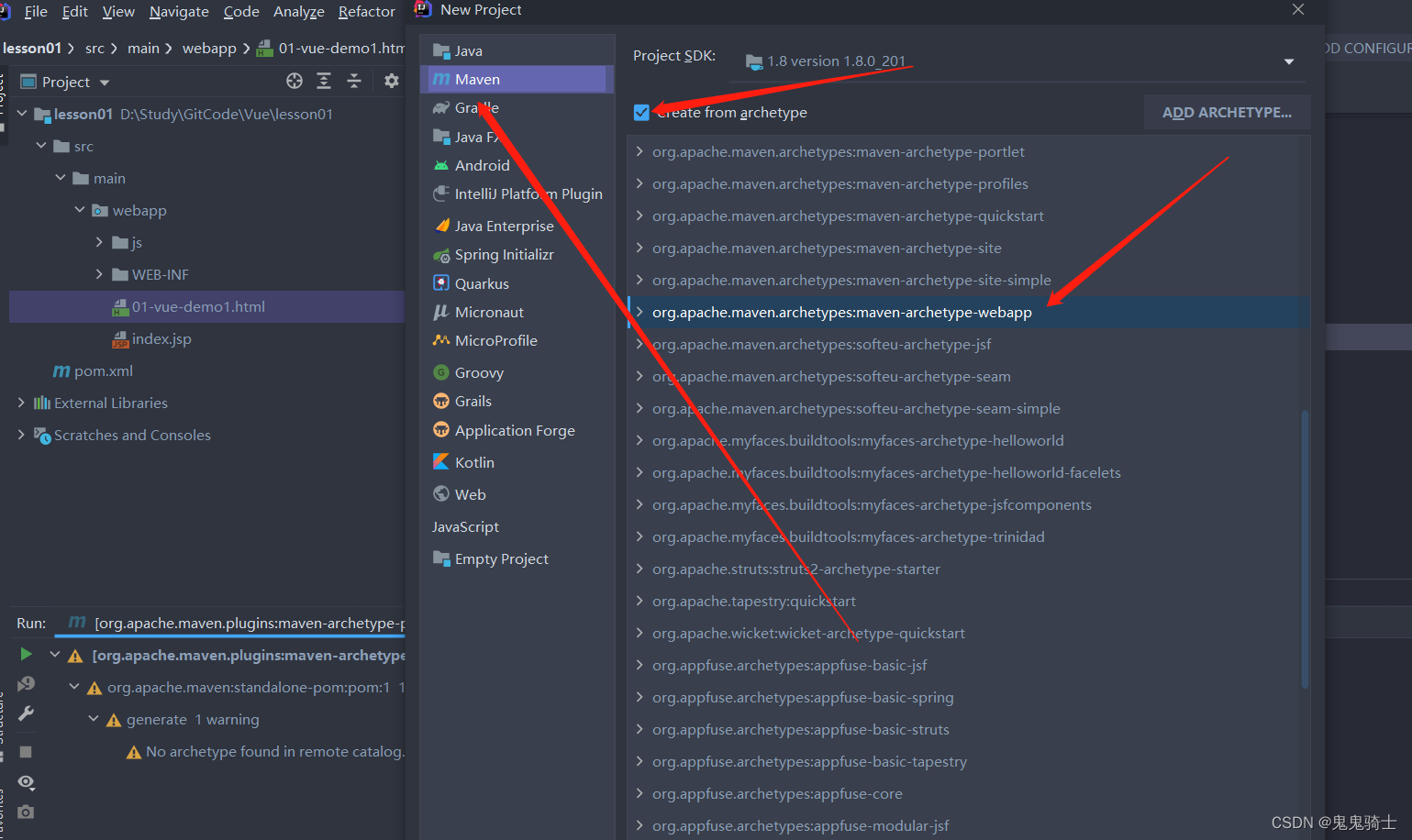Image resolution: width=1412 pixels, height=840 pixels.
Task: Collapse the lesson01 root folder
Action: [22, 114]
